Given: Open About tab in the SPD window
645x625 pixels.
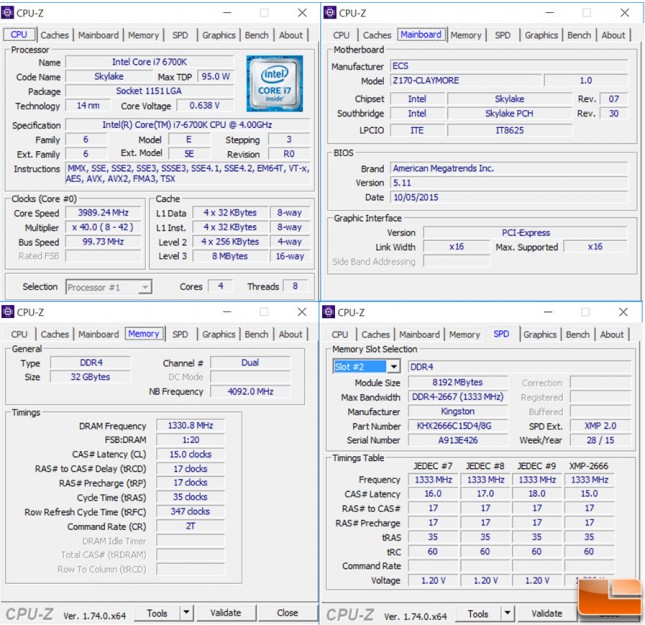Looking at the screenshot, I should [612, 335].
